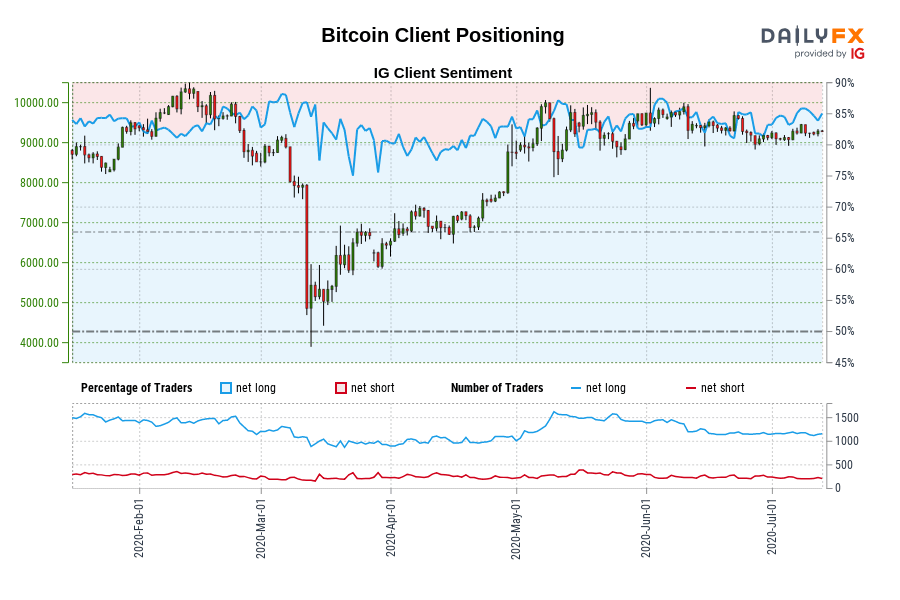The width and height of the screenshot is (900, 600).
Task: Click the 2020-Mar-01 date label
Action: pos(261,528)
